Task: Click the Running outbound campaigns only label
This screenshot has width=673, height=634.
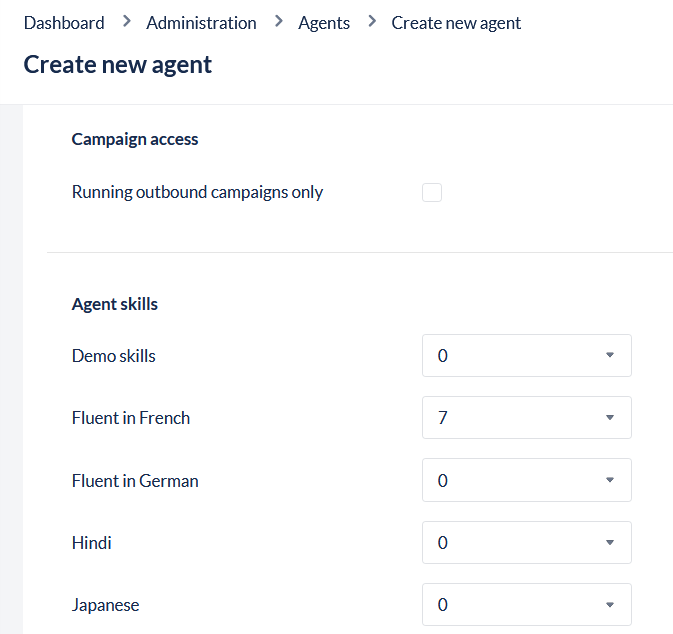Action: [197, 192]
